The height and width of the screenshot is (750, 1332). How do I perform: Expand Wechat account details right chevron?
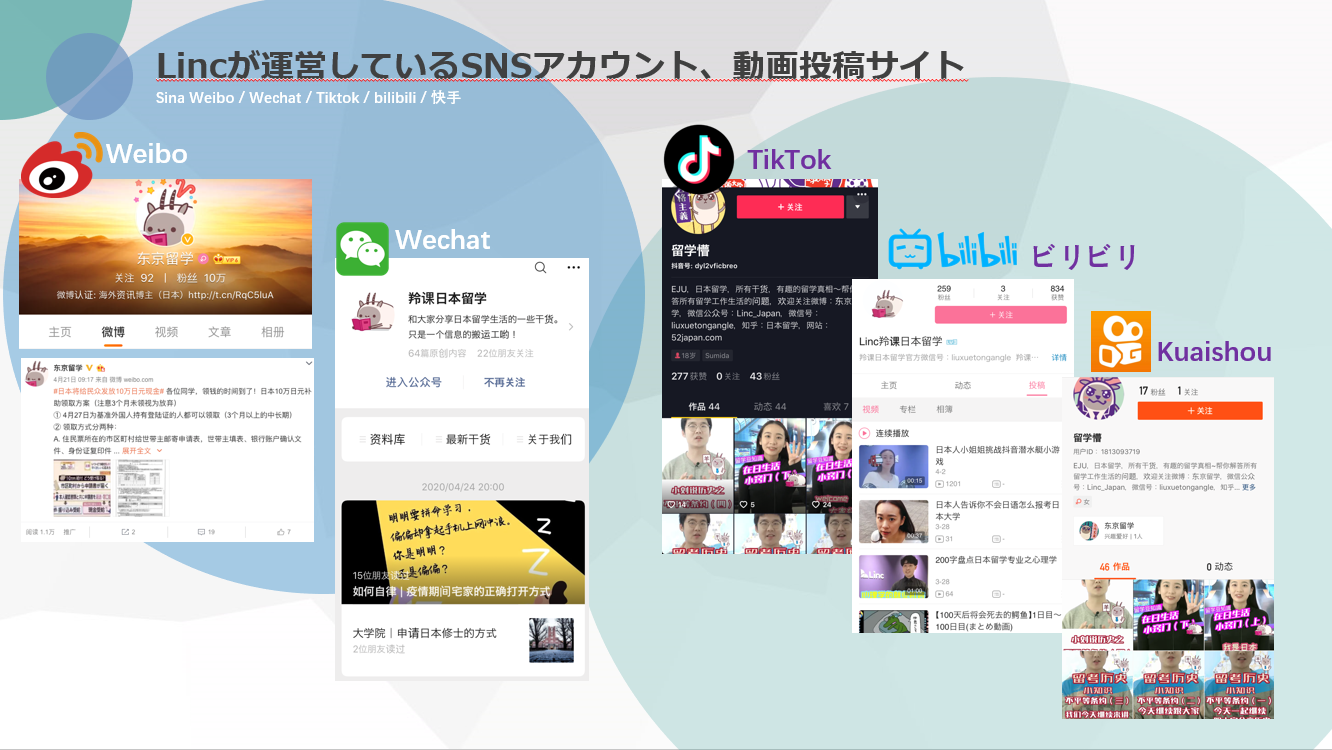(571, 327)
